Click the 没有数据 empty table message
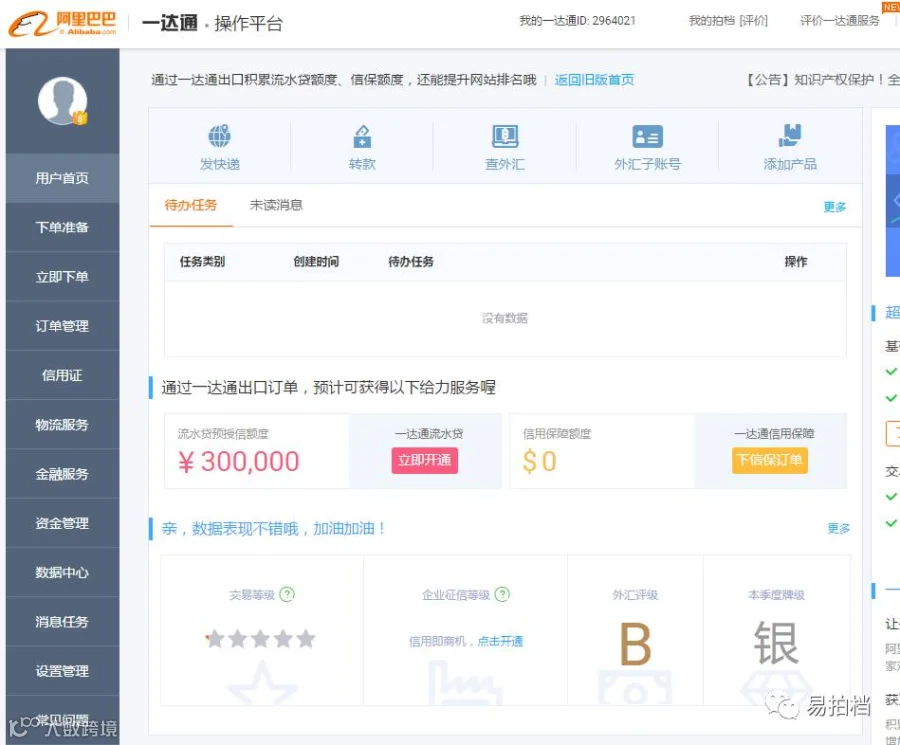Viewport: 900px width, 745px height. tap(505, 318)
